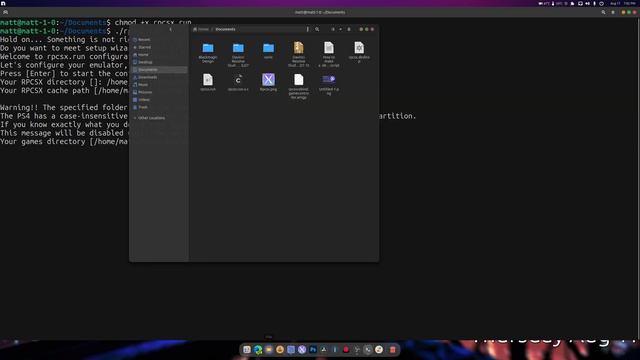Viewport: 640px width, 360px height.
Task: Click the search icon in Files window
Action: pos(317,29)
